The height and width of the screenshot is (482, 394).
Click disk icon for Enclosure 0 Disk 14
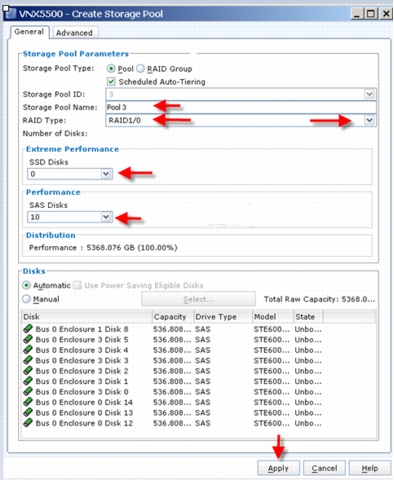(x=28, y=402)
